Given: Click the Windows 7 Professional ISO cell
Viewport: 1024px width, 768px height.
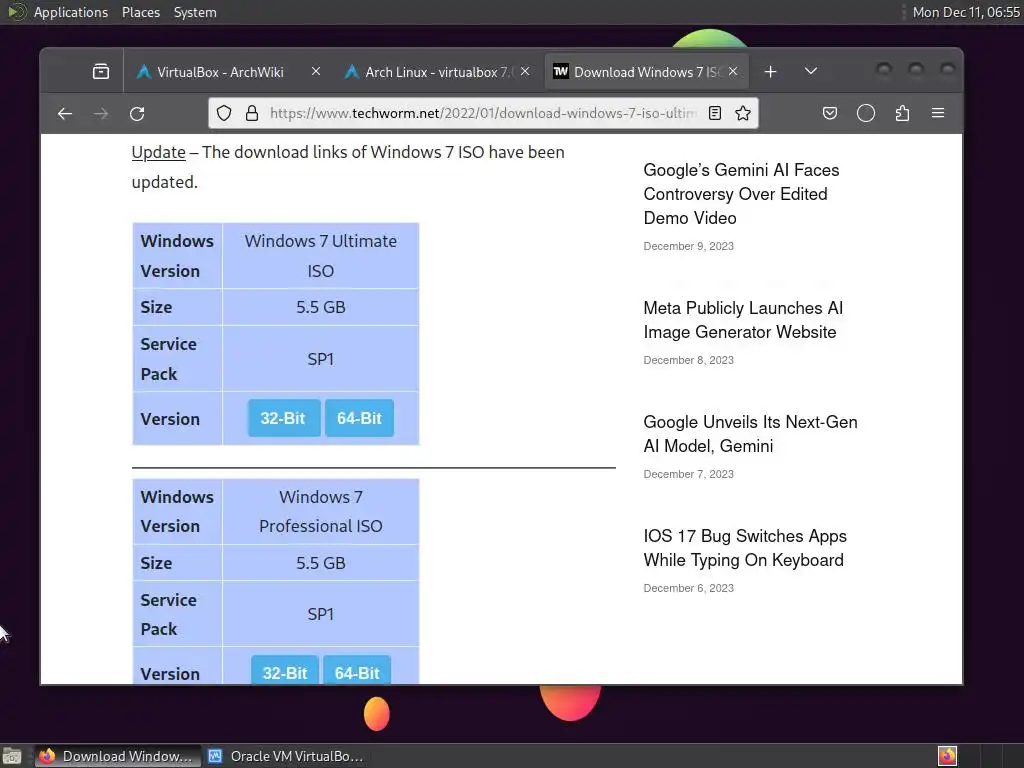Looking at the screenshot, I should pyautogui.click(x=321, y=511).
